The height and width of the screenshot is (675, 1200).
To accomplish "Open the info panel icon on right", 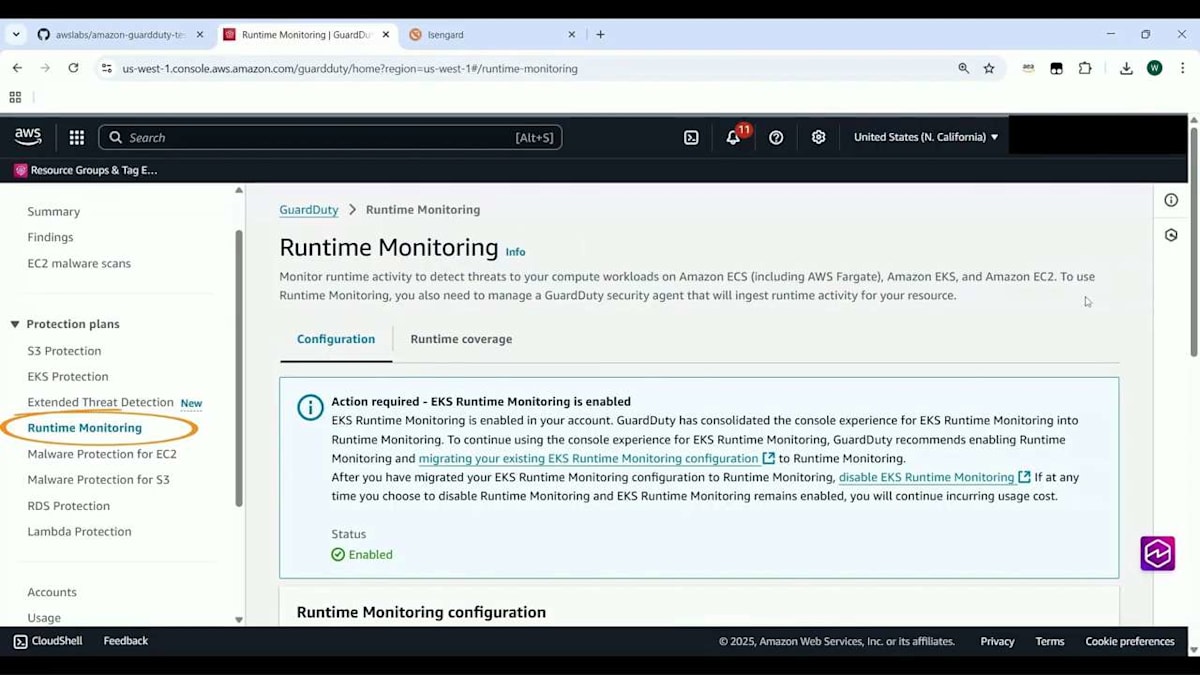I will [x=1171, y=200].
